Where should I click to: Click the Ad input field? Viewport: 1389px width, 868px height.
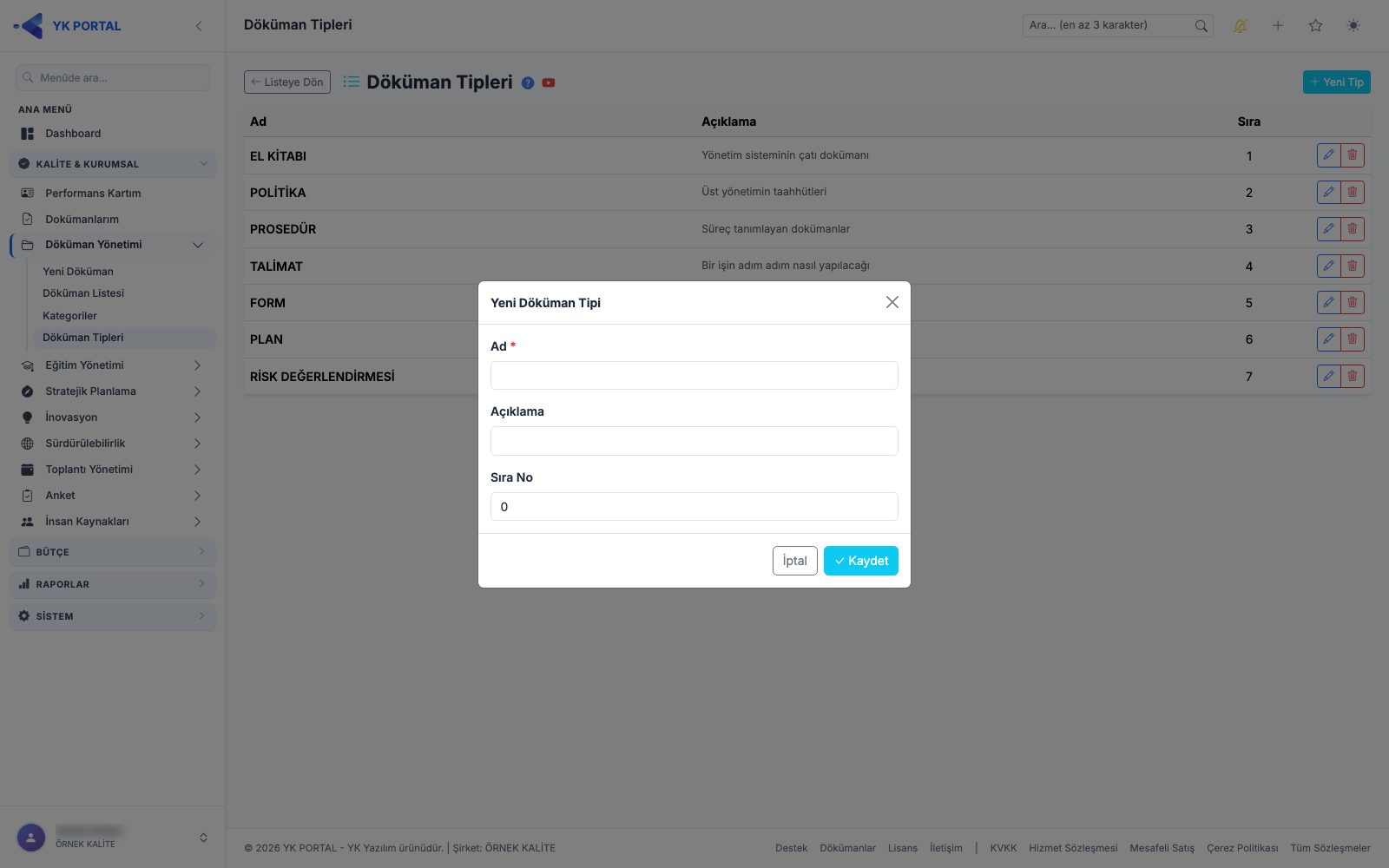pyautogui.click(x=694, y=375)
